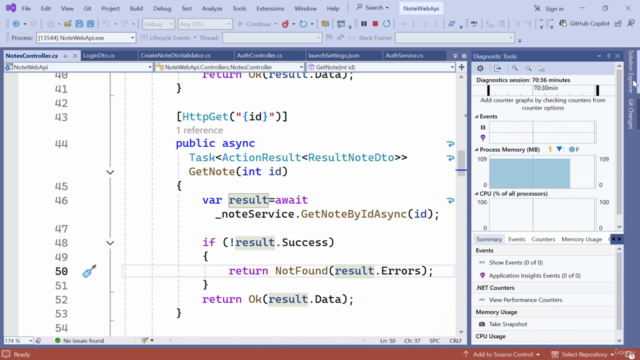Image resolution: width=640 pixels, height=360 pixels.
Task: Open the NotesController class navigation dropdown
Action: pyautogui.click(x=229, y=67)
